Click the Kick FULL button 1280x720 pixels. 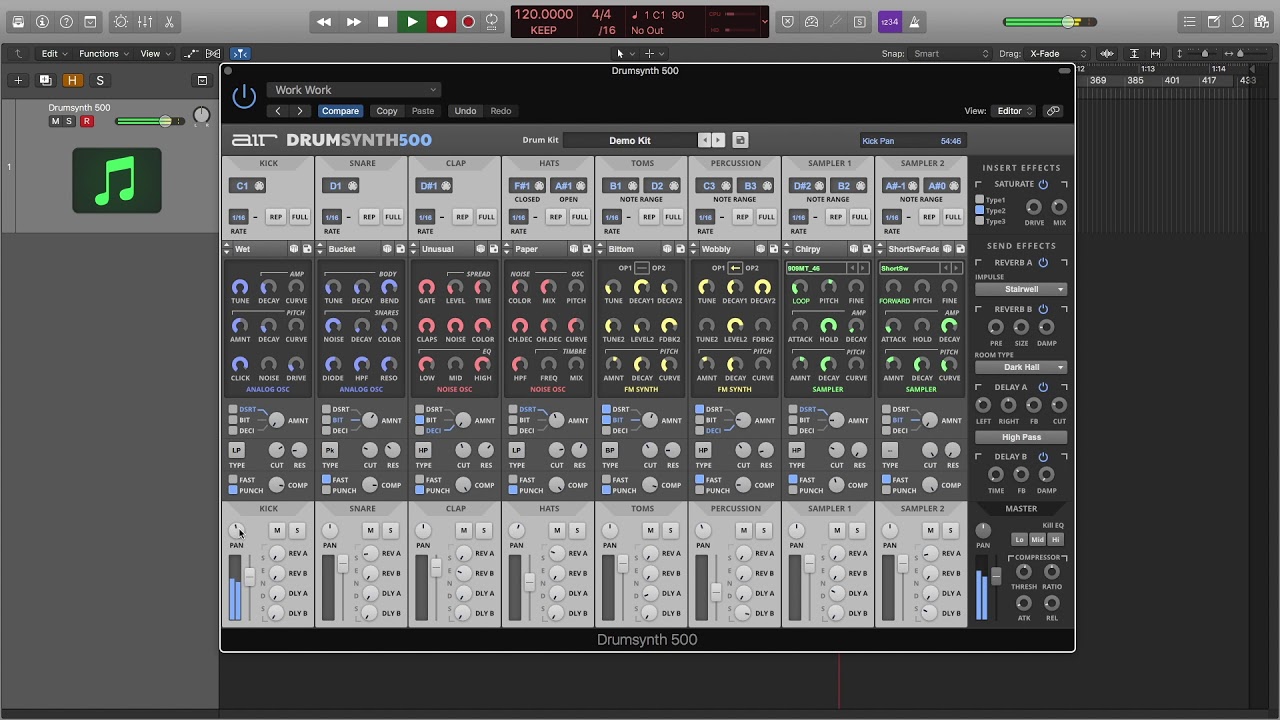[x=300, y=217]
